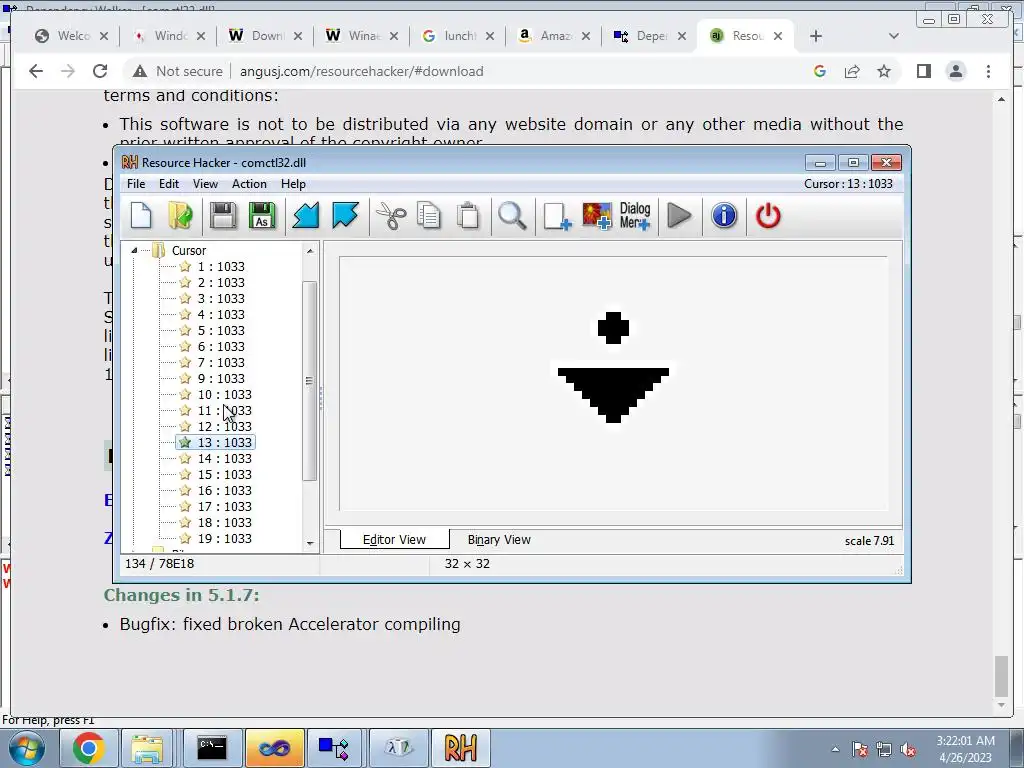This screenshot has height=768, width=1024.
Task: Click the Save As floppy icon
Action: (262, 216)
